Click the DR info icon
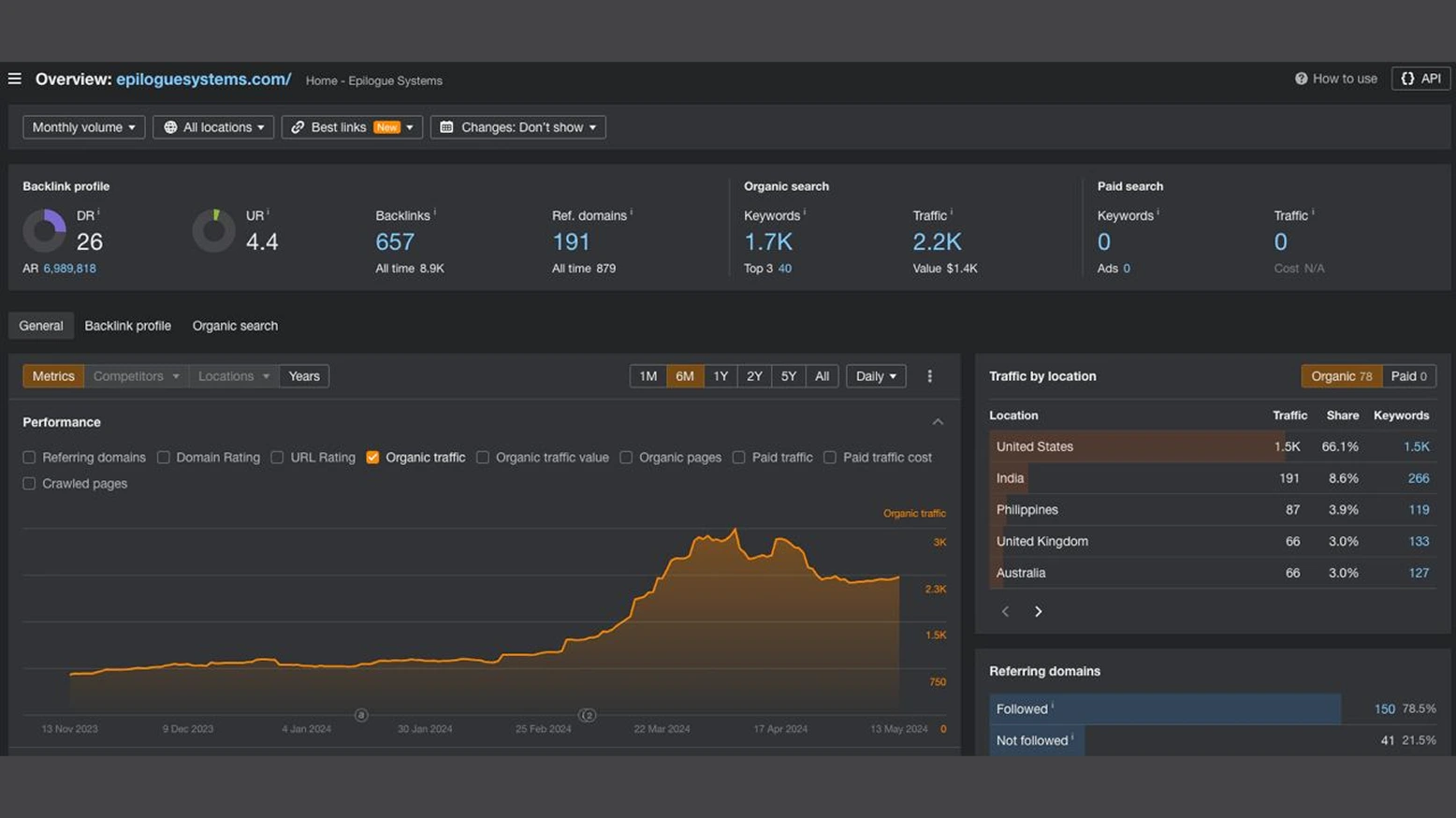 click(98, 213)
